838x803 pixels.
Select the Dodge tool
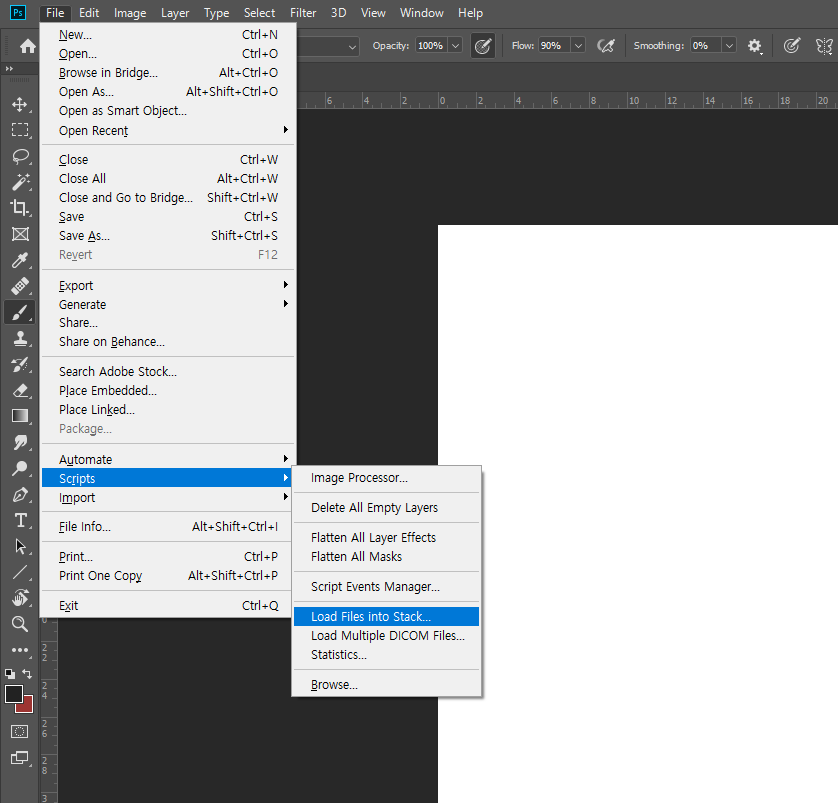(20, 469)
